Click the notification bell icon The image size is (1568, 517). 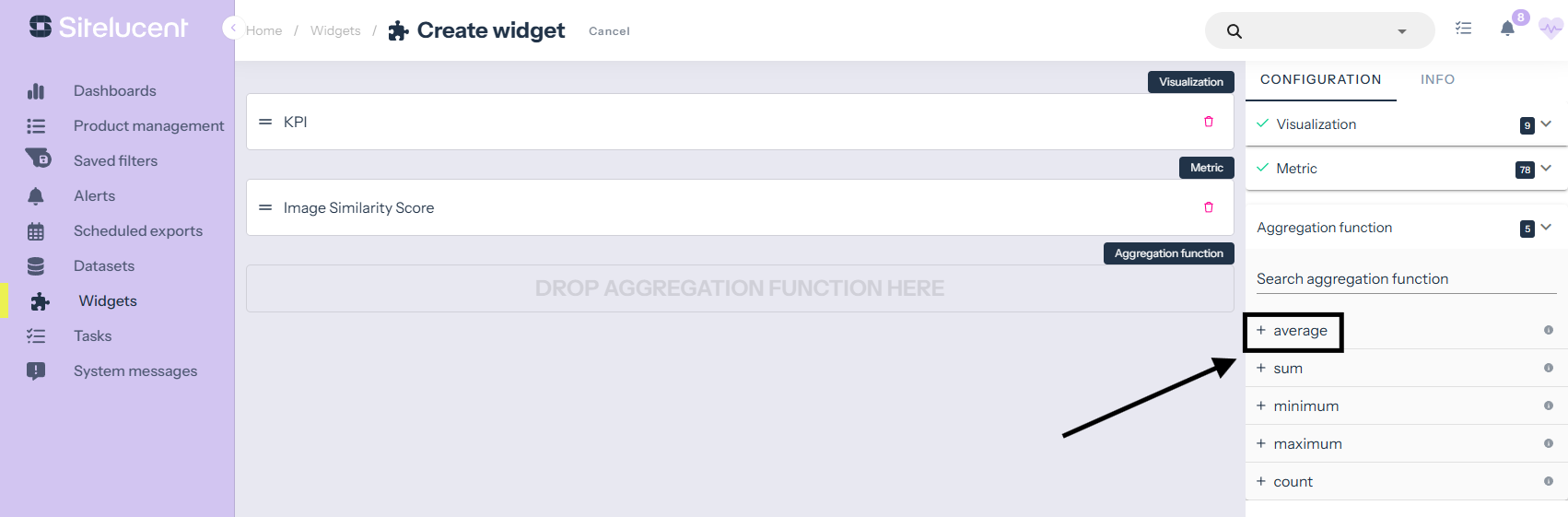tap(1507, 29)
